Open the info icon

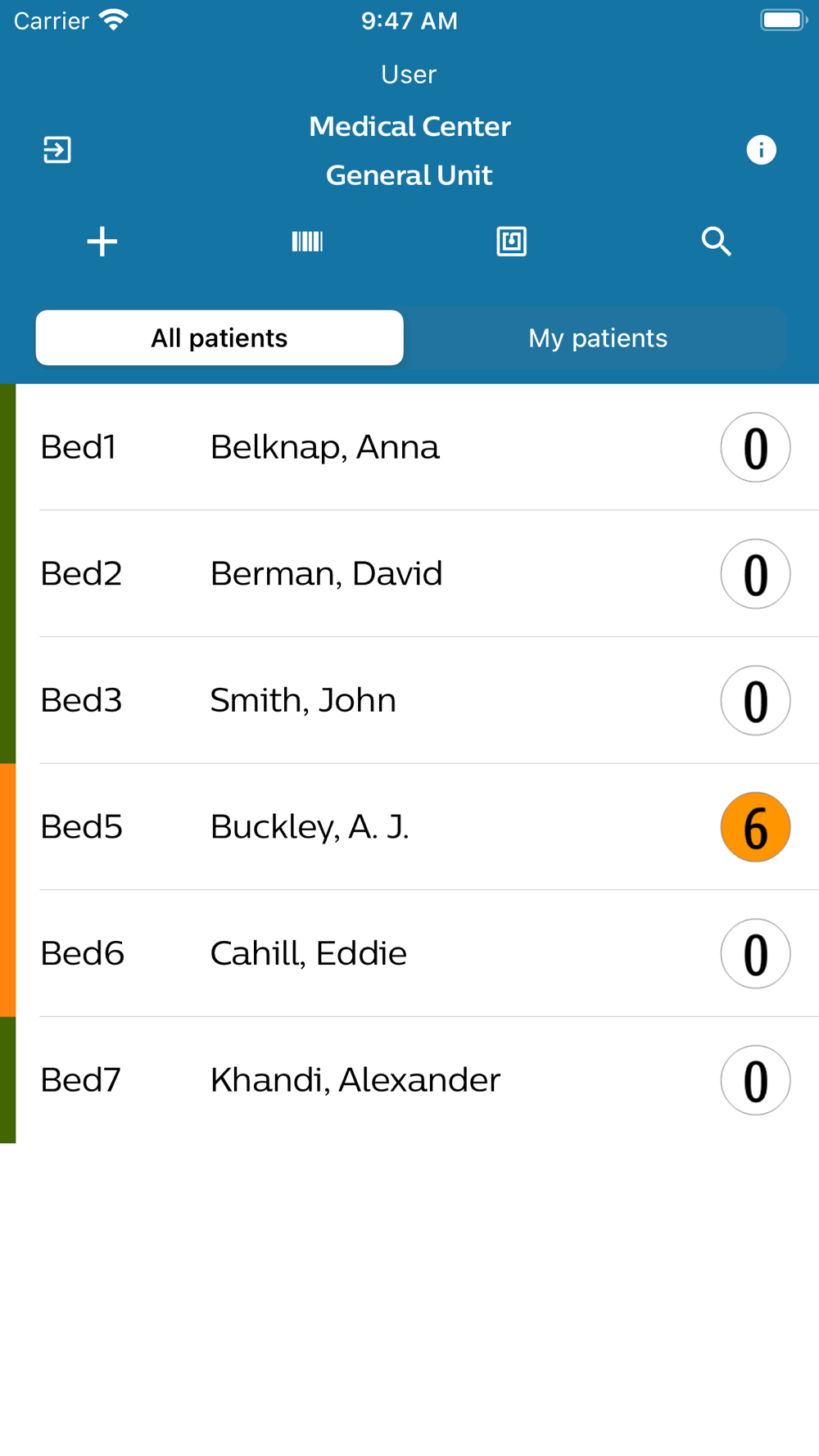click(761, 150)
